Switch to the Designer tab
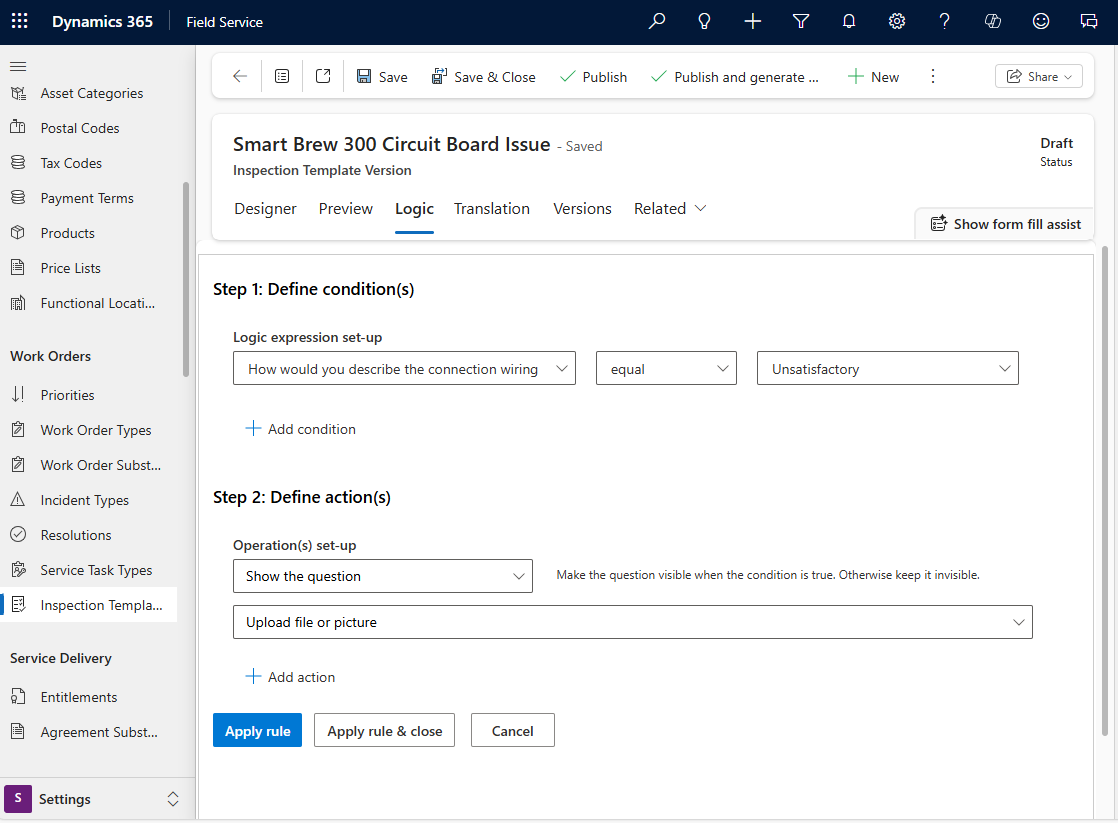 pos(265,208)
